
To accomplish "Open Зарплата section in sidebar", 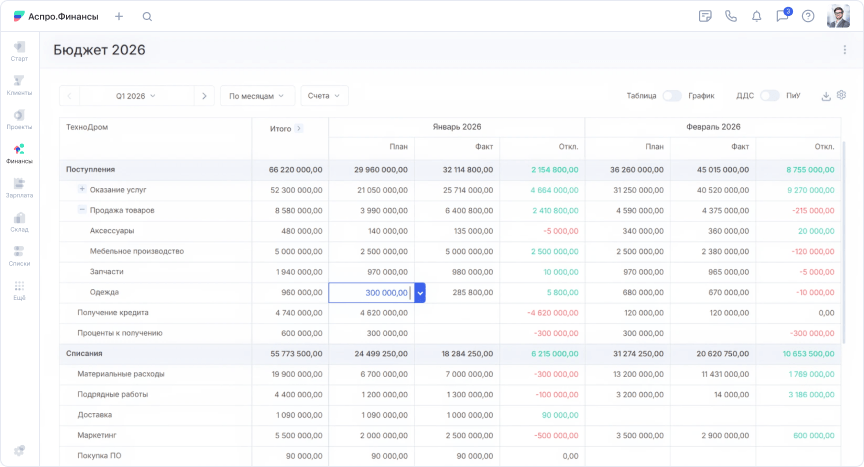I will pos(19,187).
